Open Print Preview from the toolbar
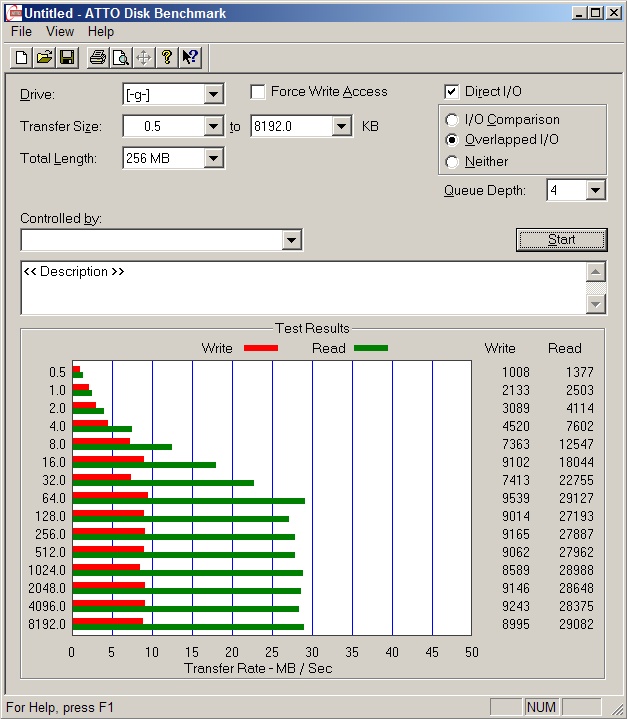627x719 pixels. 120,57
